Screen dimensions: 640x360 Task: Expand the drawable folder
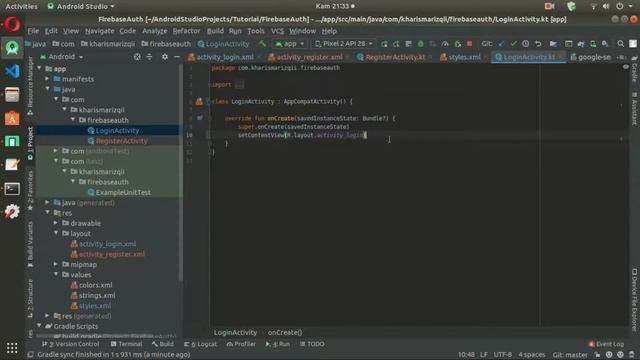pyautogui.click(x=56, y=223)
